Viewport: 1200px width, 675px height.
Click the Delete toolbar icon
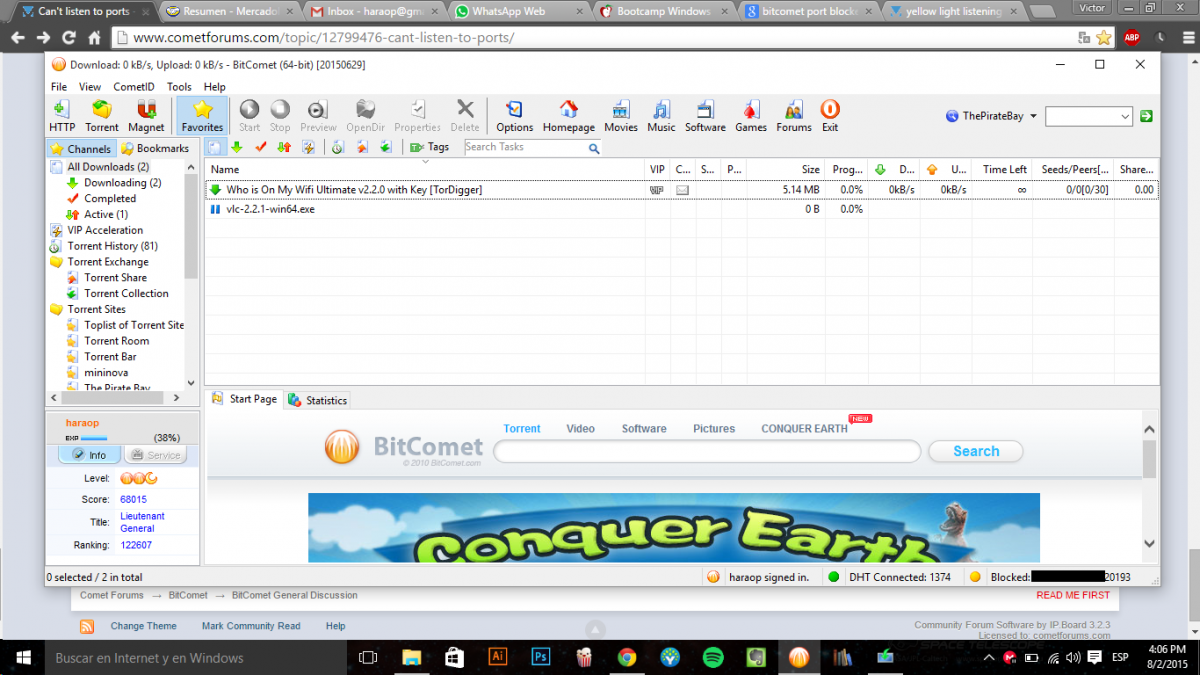click(465, 115)
